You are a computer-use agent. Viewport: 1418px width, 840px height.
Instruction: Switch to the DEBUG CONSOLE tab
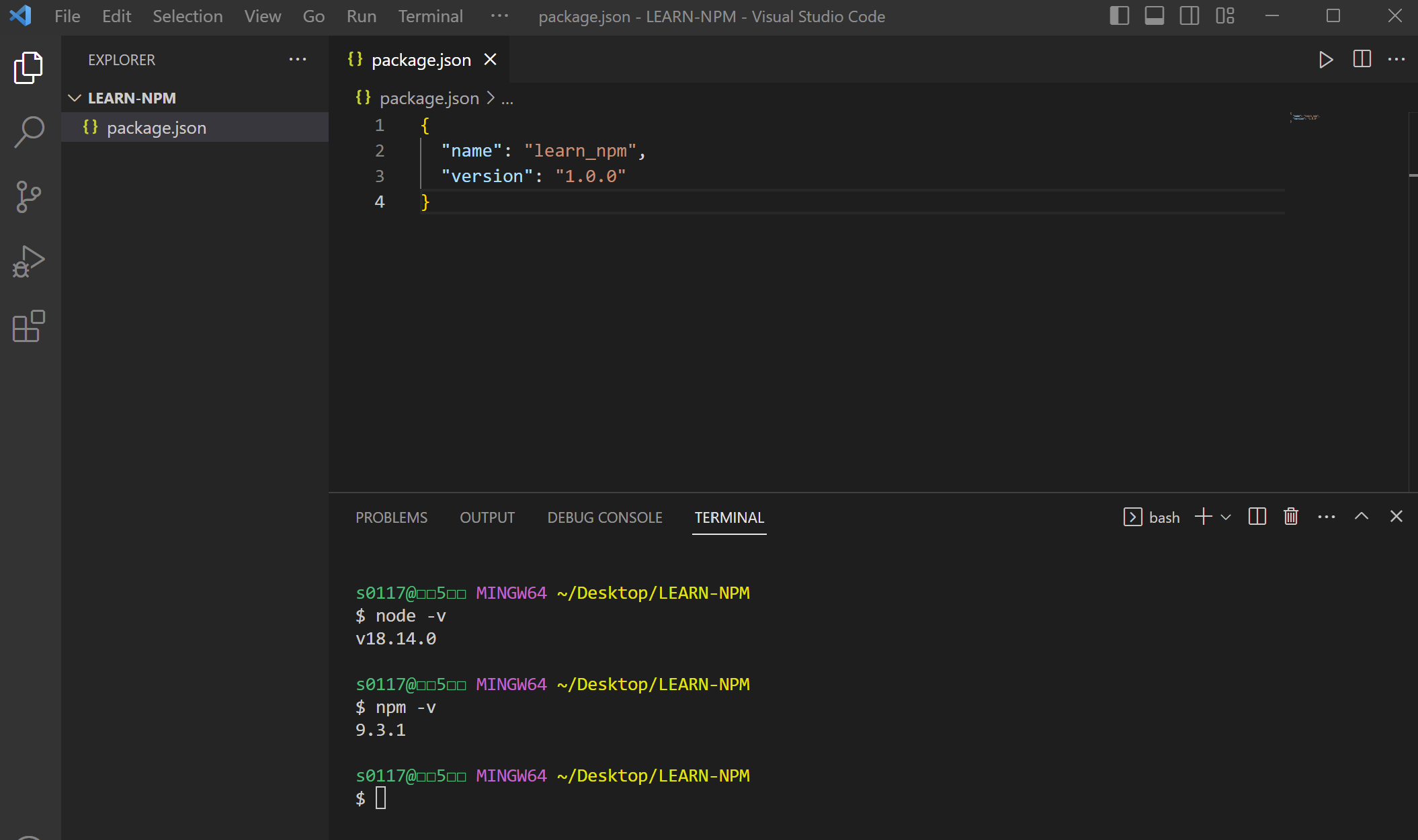tap(604, 517)
